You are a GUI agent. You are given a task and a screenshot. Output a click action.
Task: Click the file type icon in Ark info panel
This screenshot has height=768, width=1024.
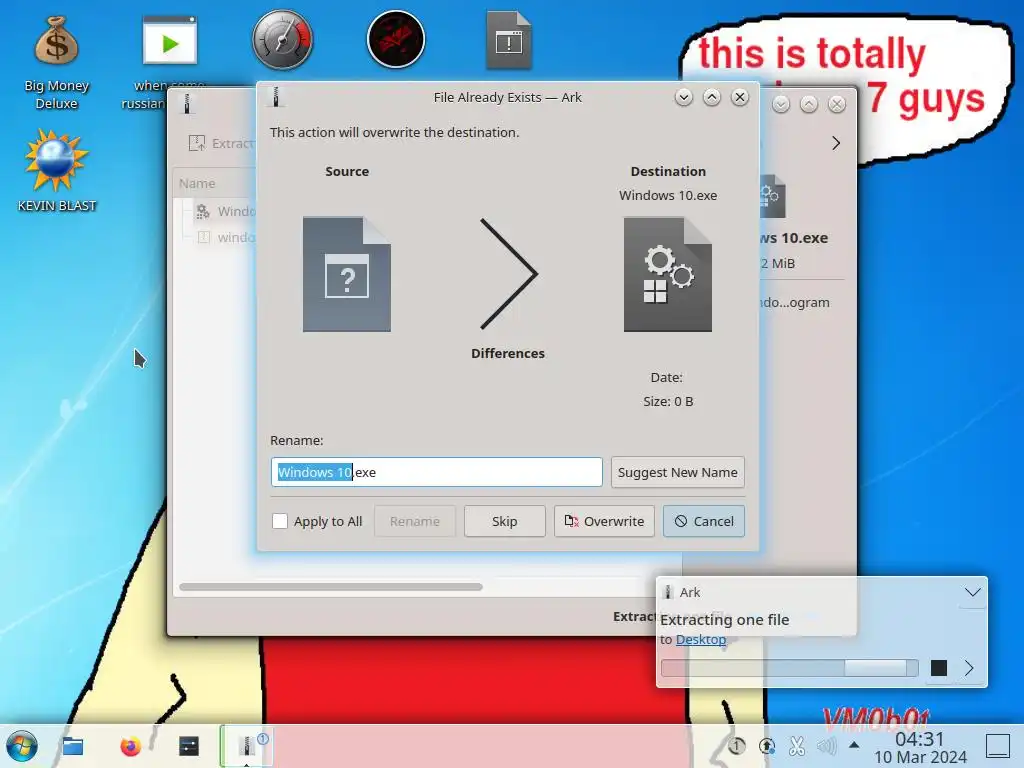(772, 196)
